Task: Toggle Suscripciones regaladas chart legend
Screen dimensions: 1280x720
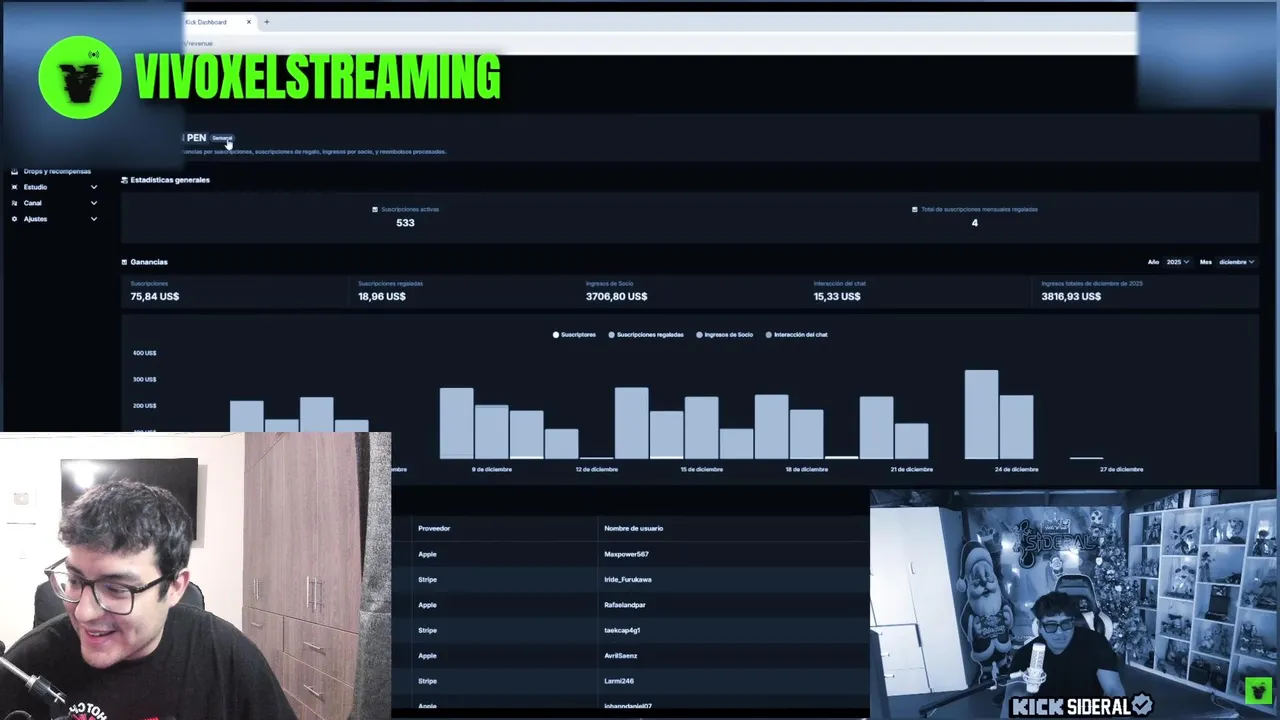Action: [646, 335]
